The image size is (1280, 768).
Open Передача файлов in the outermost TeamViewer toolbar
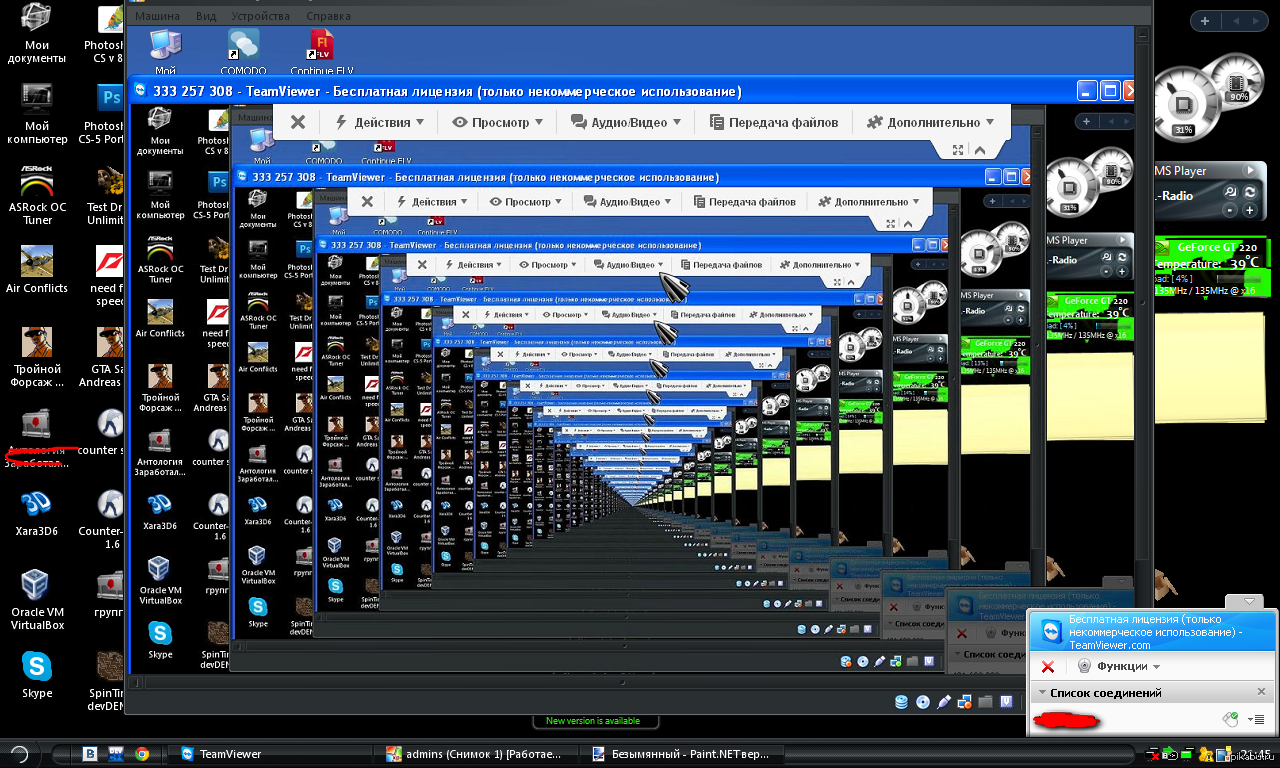click(774, 122)
